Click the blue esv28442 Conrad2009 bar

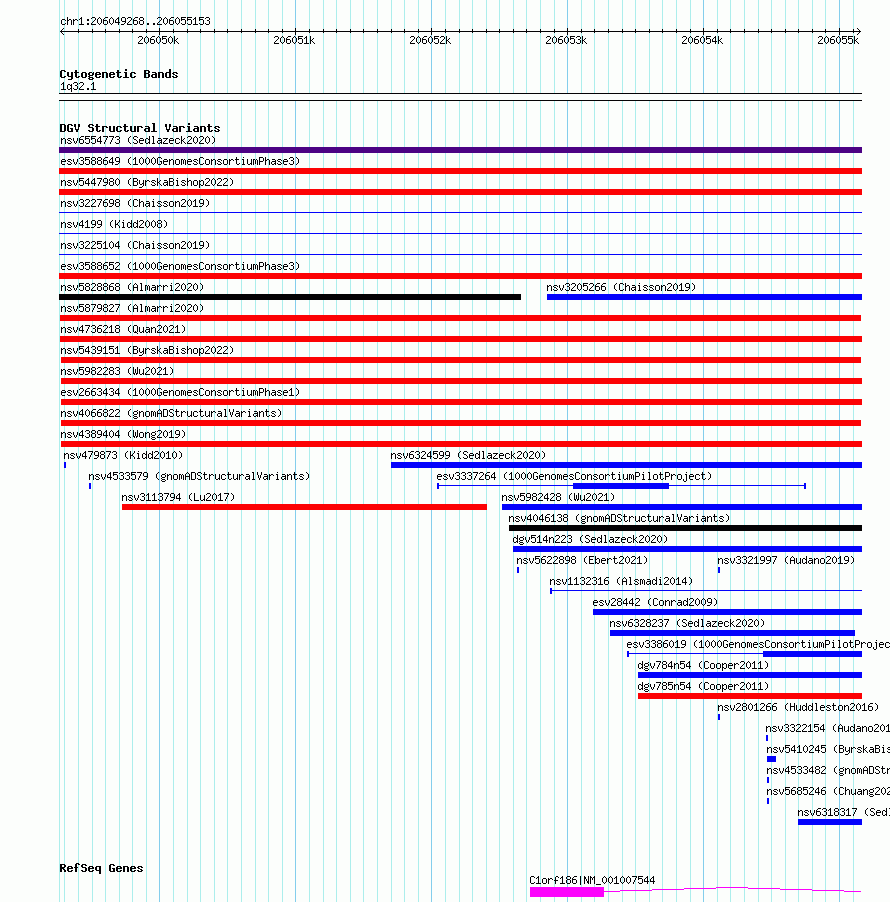pyautogui.click(x=727, y=612)
